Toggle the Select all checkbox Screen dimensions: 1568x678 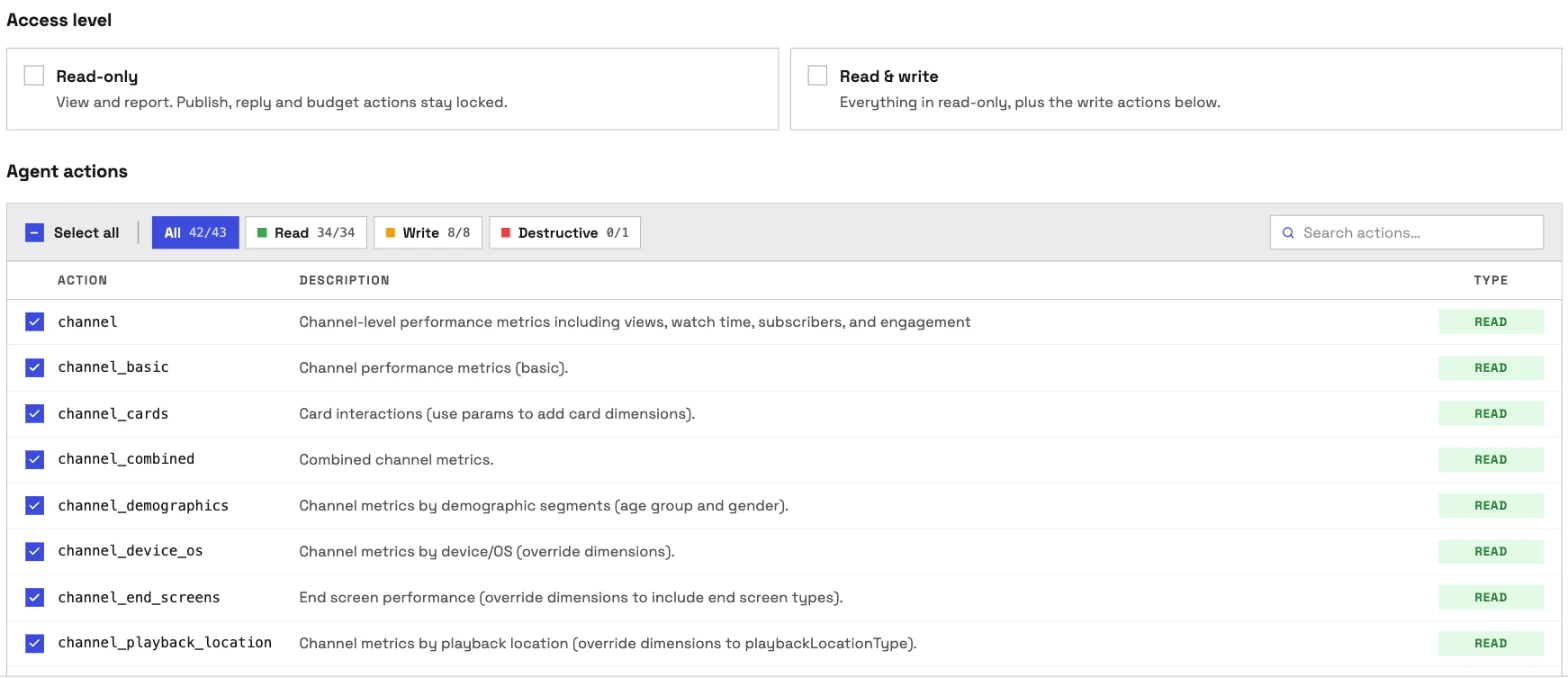point(34,233)
